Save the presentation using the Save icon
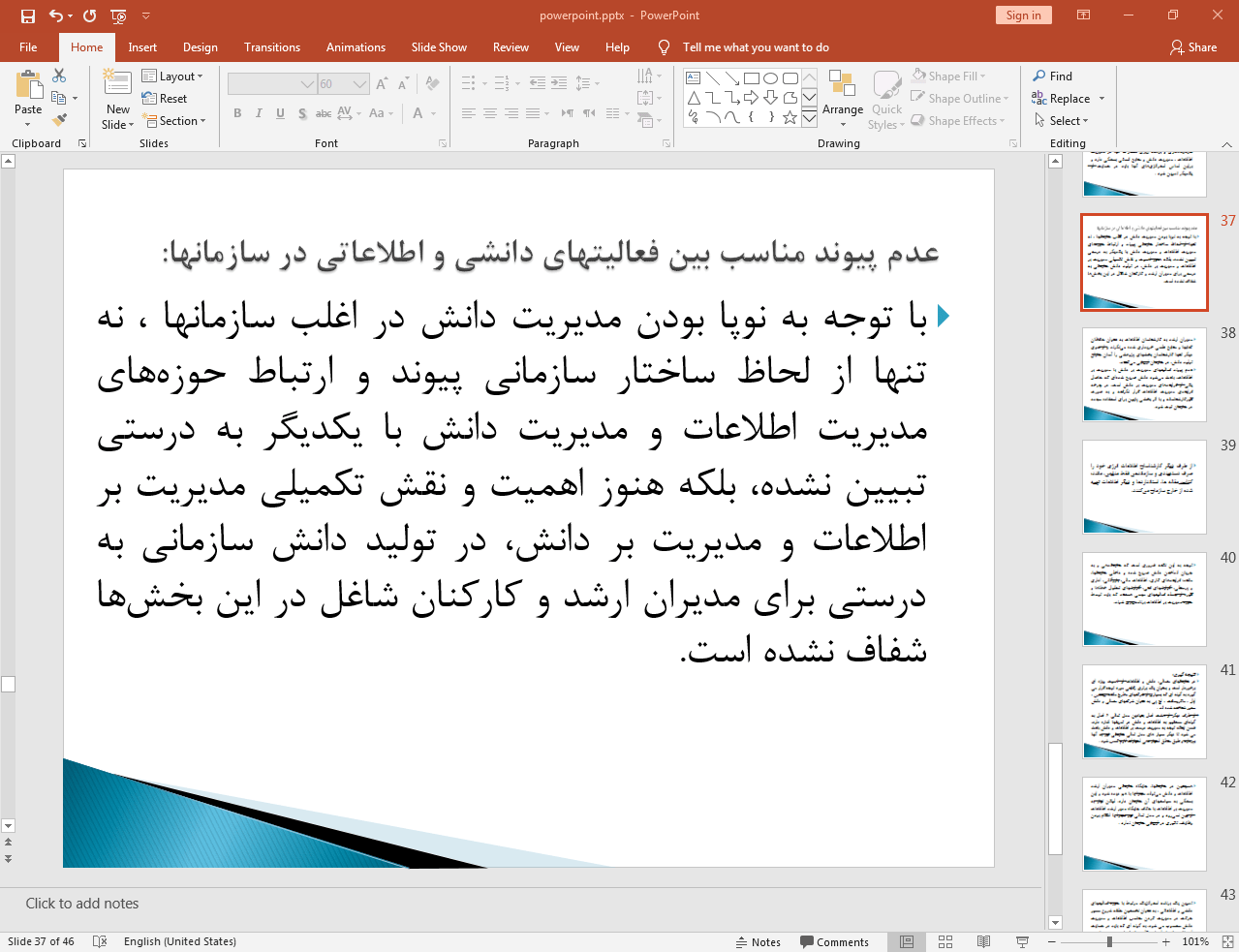1239x952 pixels. tap(27, 15)
